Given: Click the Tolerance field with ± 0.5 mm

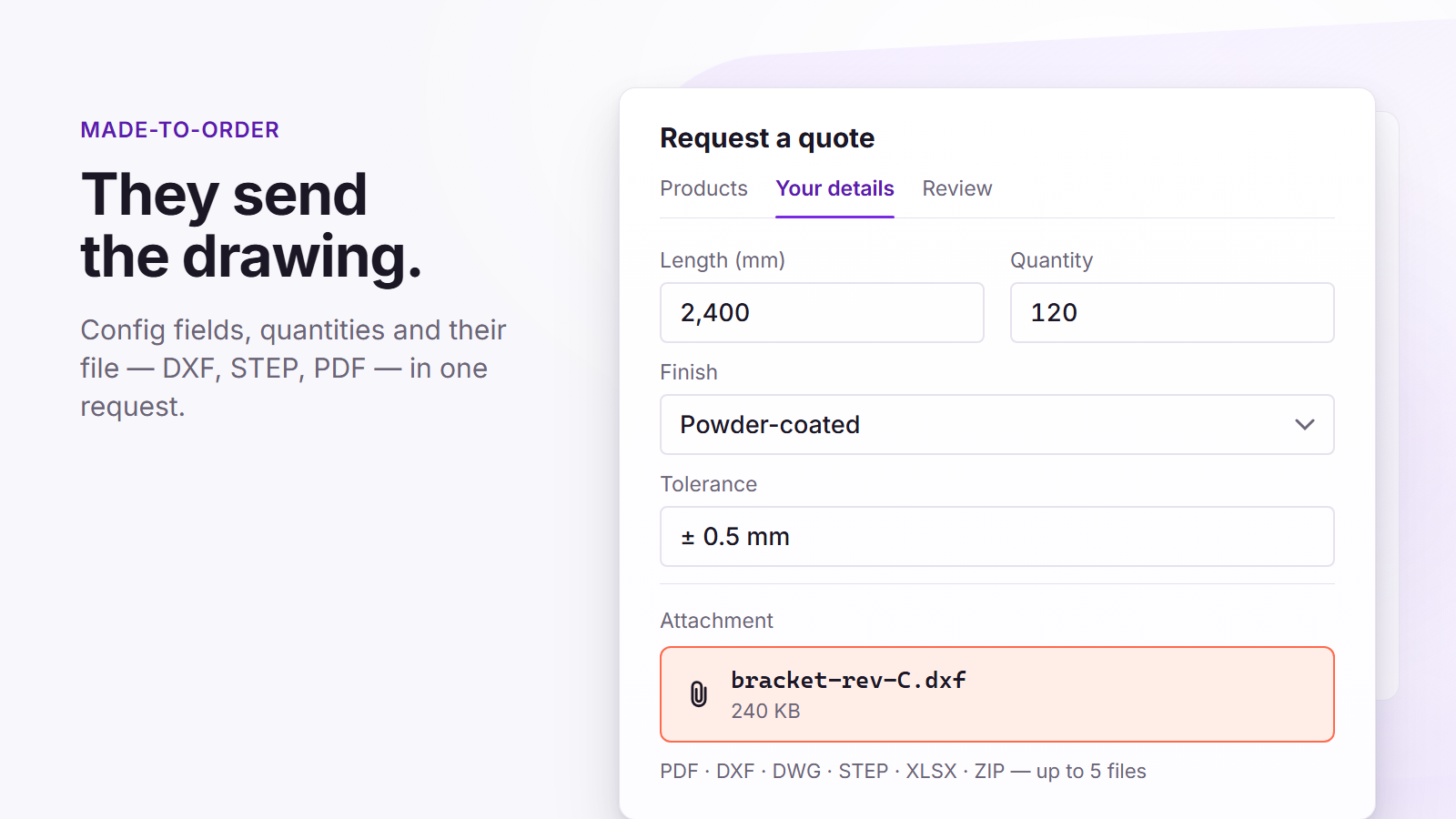Looking at the screenshot, I should point(996,537).
